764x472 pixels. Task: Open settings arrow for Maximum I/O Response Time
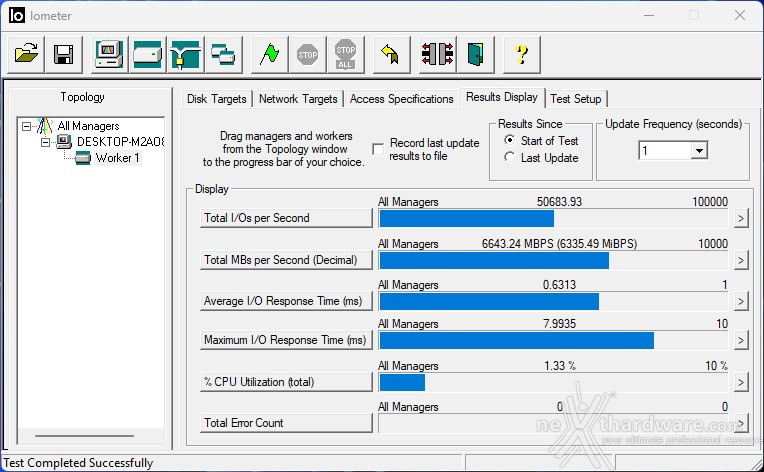pyautogui.click(x=741, y=340)
